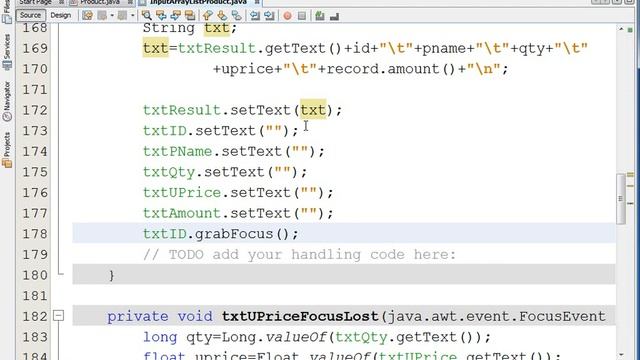This screenshot has width=640, height=360.
Task: Click the navigate Back icon
Action: click(x=102, y=16)
